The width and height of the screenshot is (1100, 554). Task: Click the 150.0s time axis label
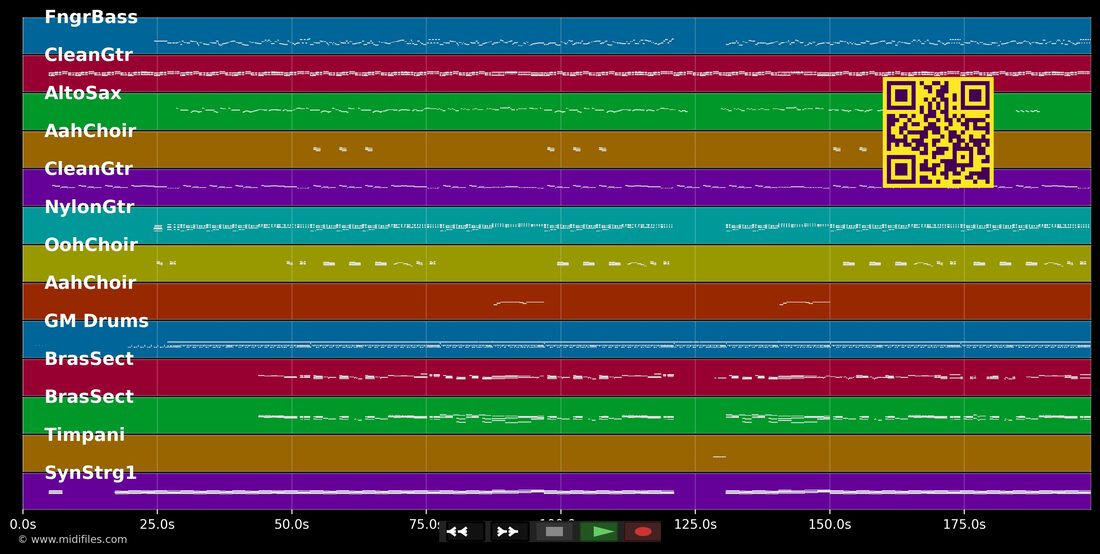[x=830, y=524]
